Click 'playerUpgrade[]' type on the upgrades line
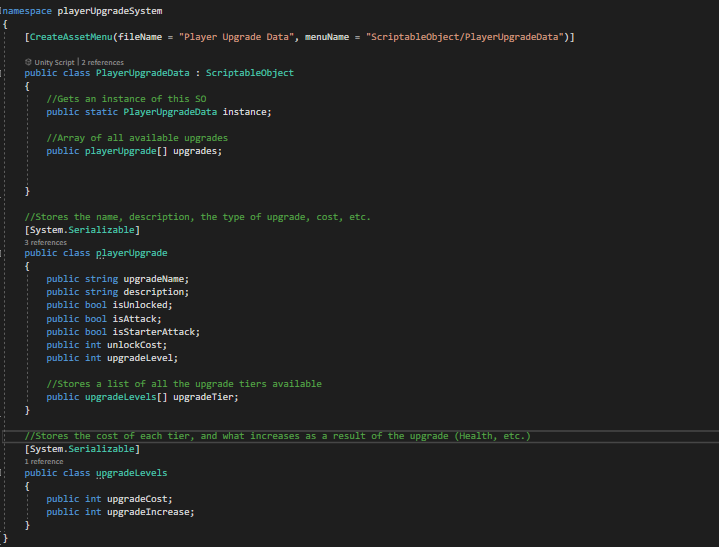The width and height of the screenshot is (719, 547). click(x=126, y=151)
